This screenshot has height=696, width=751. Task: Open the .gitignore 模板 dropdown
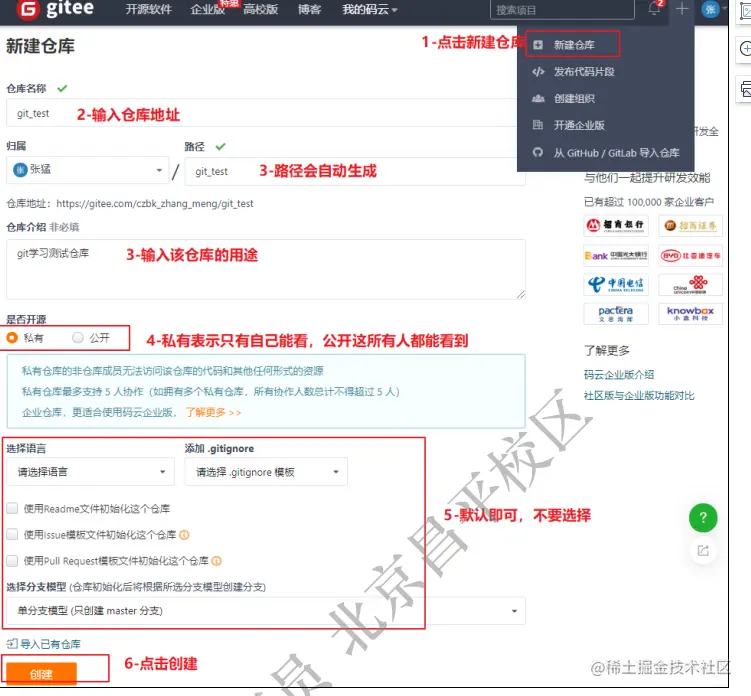click(x=266, y=472)
